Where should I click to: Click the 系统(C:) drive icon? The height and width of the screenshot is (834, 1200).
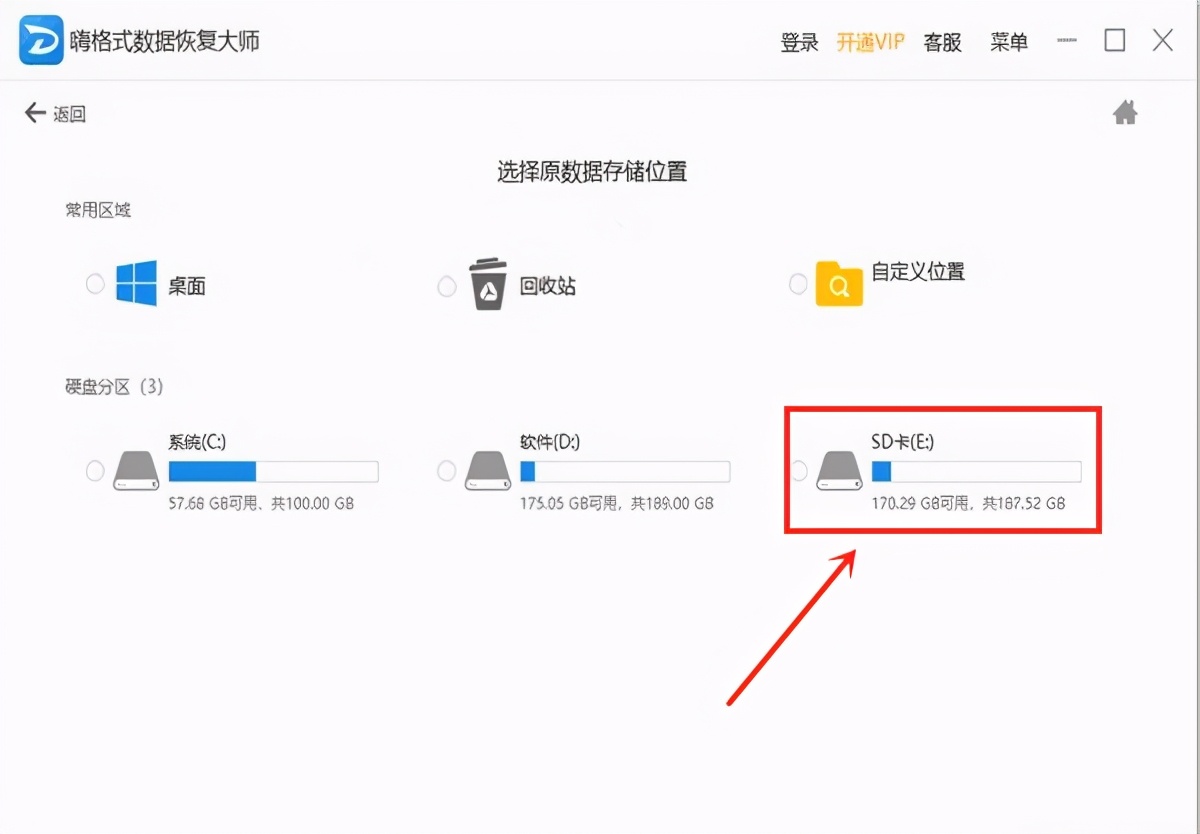click(135, 468)
